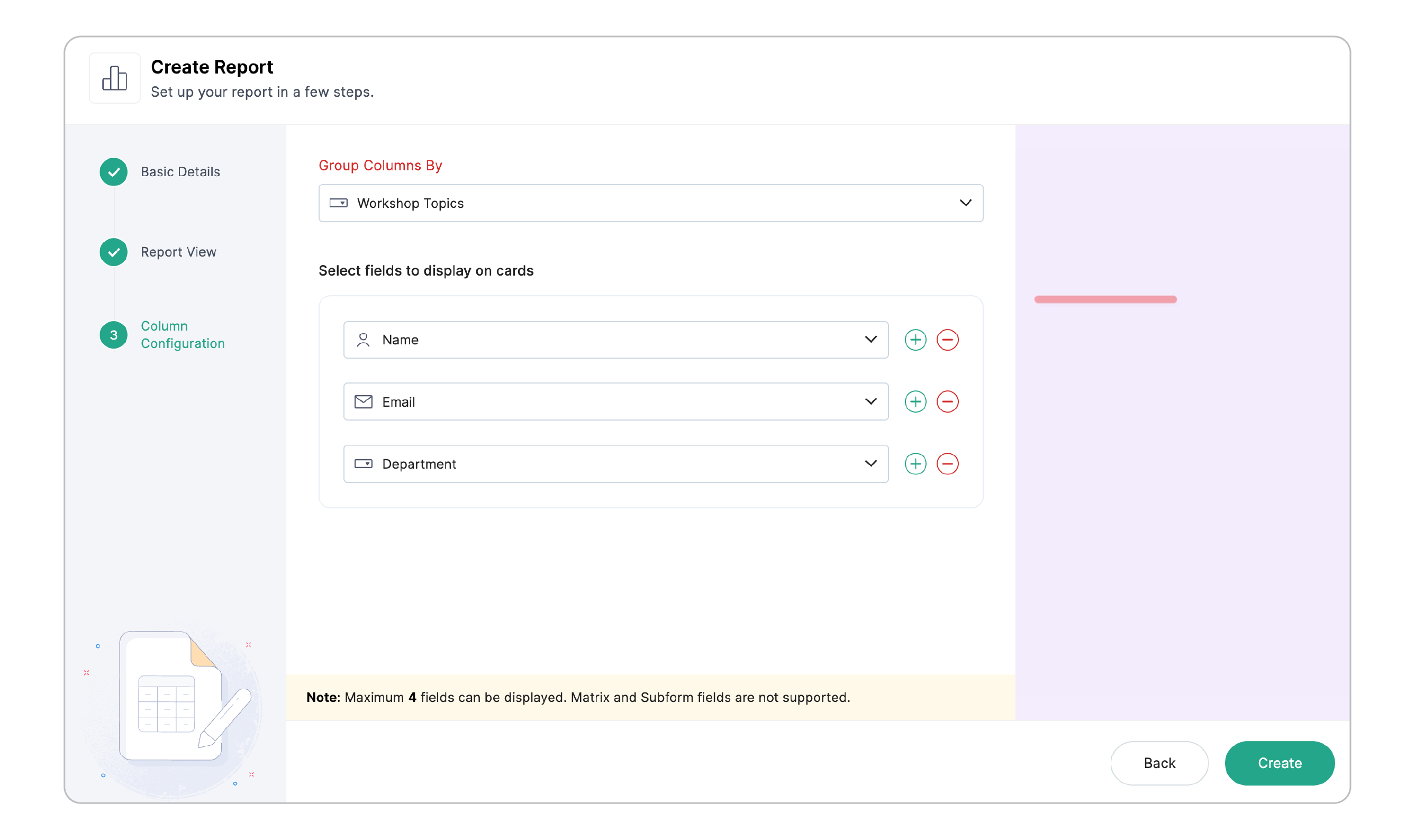The height and width of the screenshot is (840, 1415).
Task: Click the envelope icon in Email field
Action: pyautogui.click(x=363, y=401)
